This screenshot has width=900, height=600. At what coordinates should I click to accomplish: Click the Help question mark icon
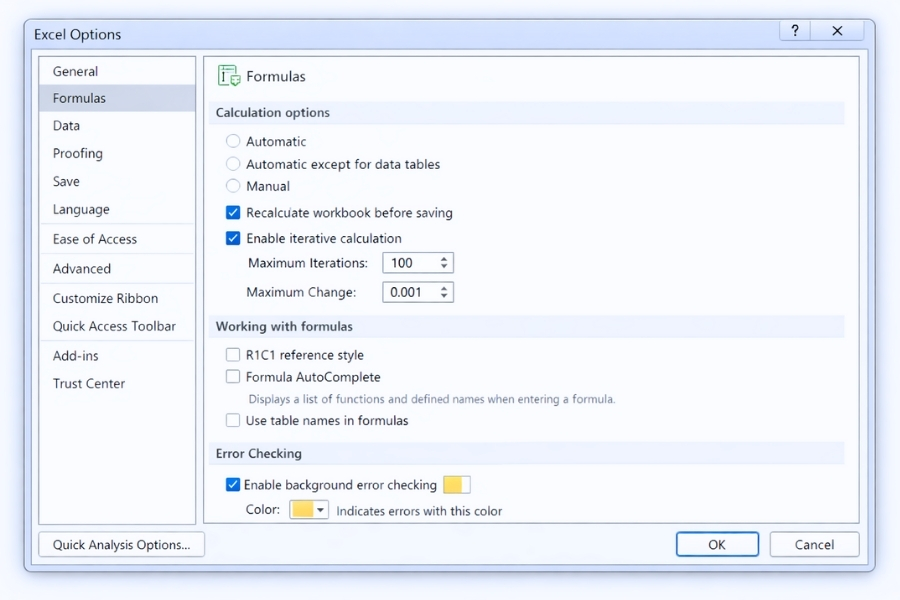(794, 30)
